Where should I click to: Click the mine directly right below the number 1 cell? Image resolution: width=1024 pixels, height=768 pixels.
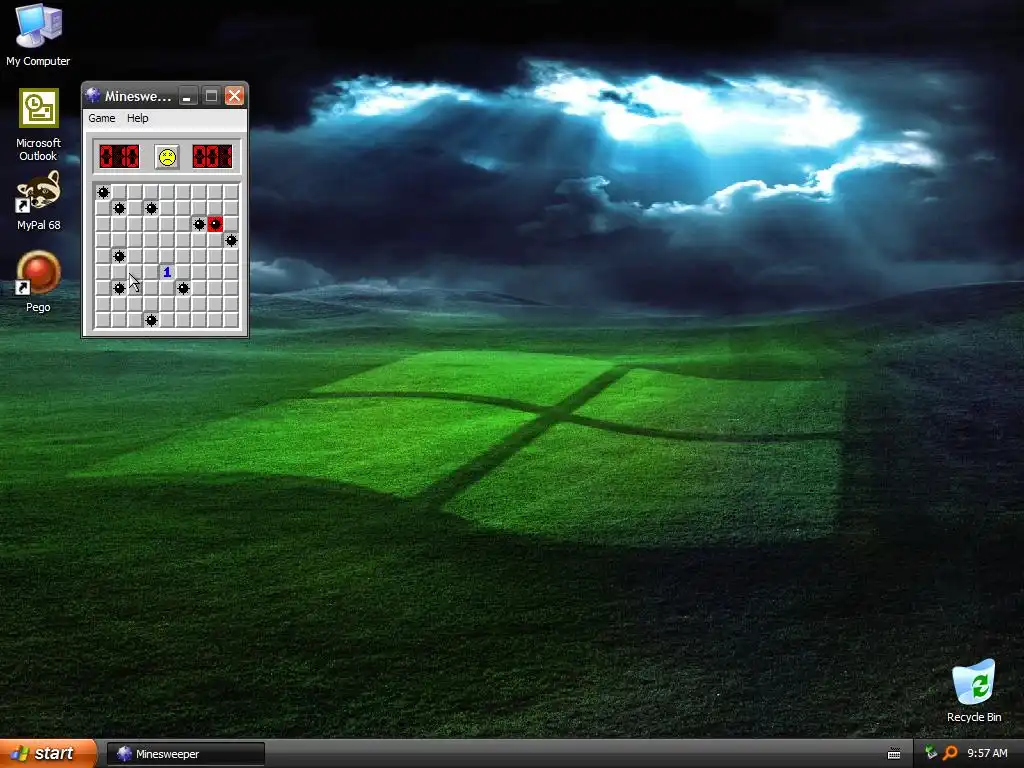[x=183, y=288]
